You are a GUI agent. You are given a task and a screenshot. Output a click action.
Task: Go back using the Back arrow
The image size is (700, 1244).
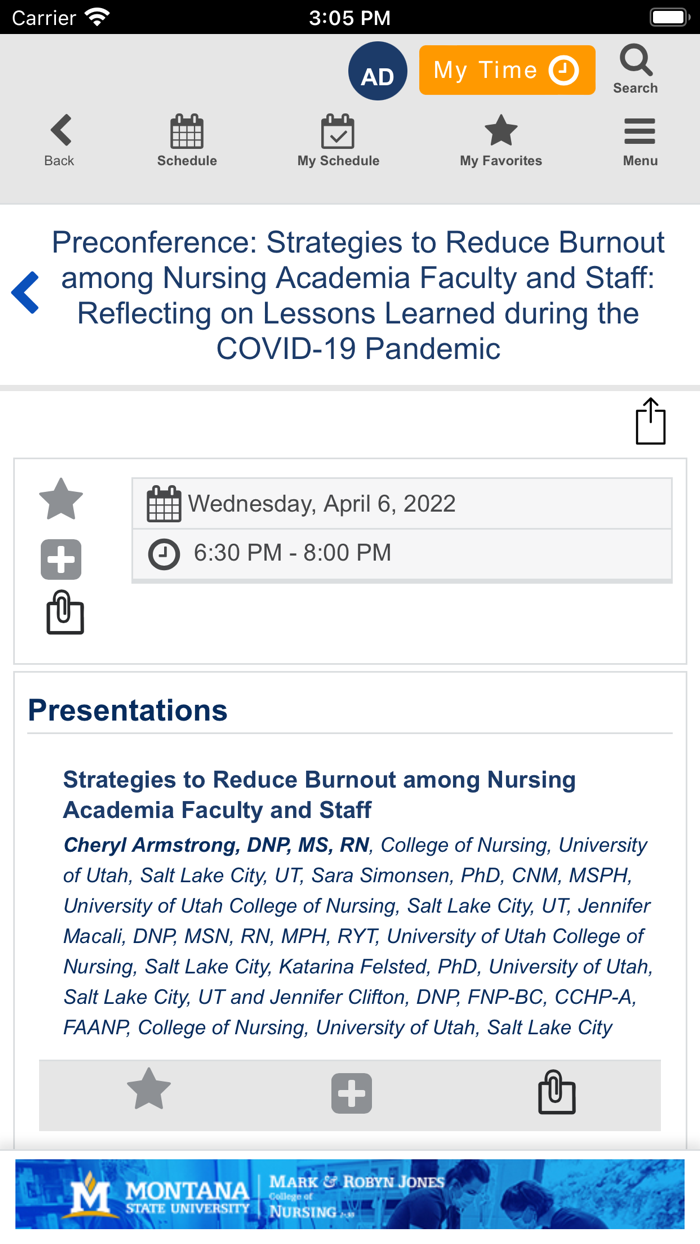(x=60, y=141)
